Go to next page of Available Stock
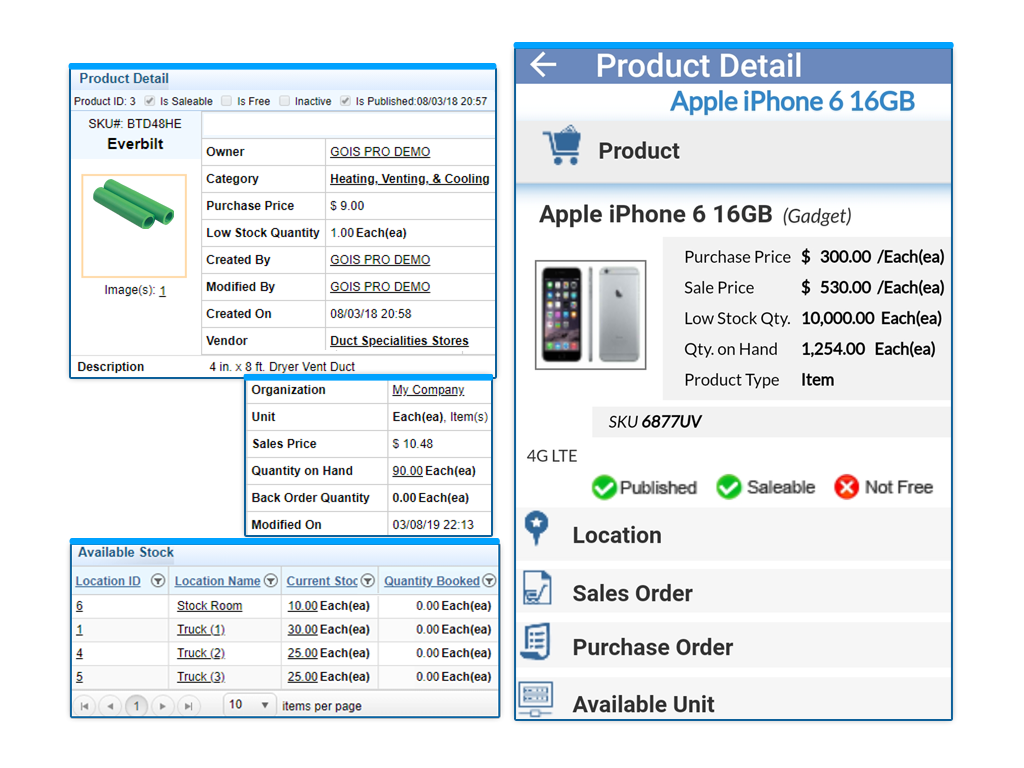1024x768 pixels. [x=163, y=706]
